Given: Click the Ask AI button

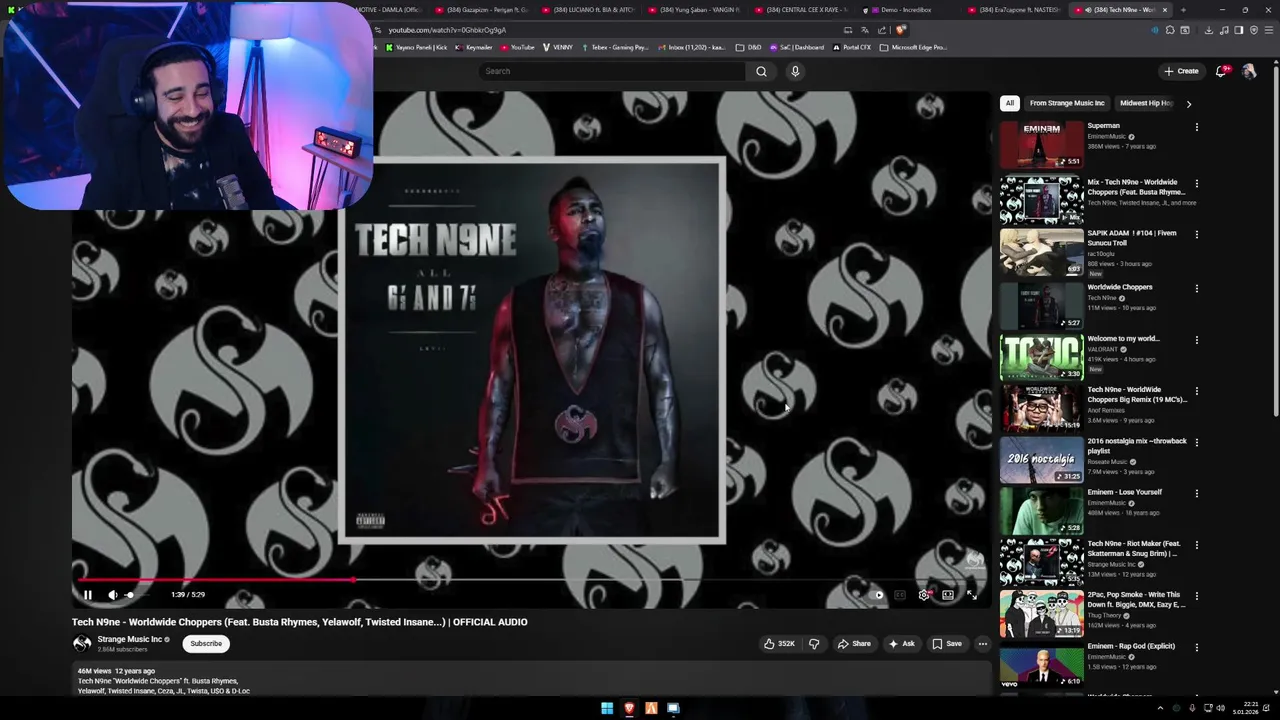Looking at the screenshot, I should [902, 644].
